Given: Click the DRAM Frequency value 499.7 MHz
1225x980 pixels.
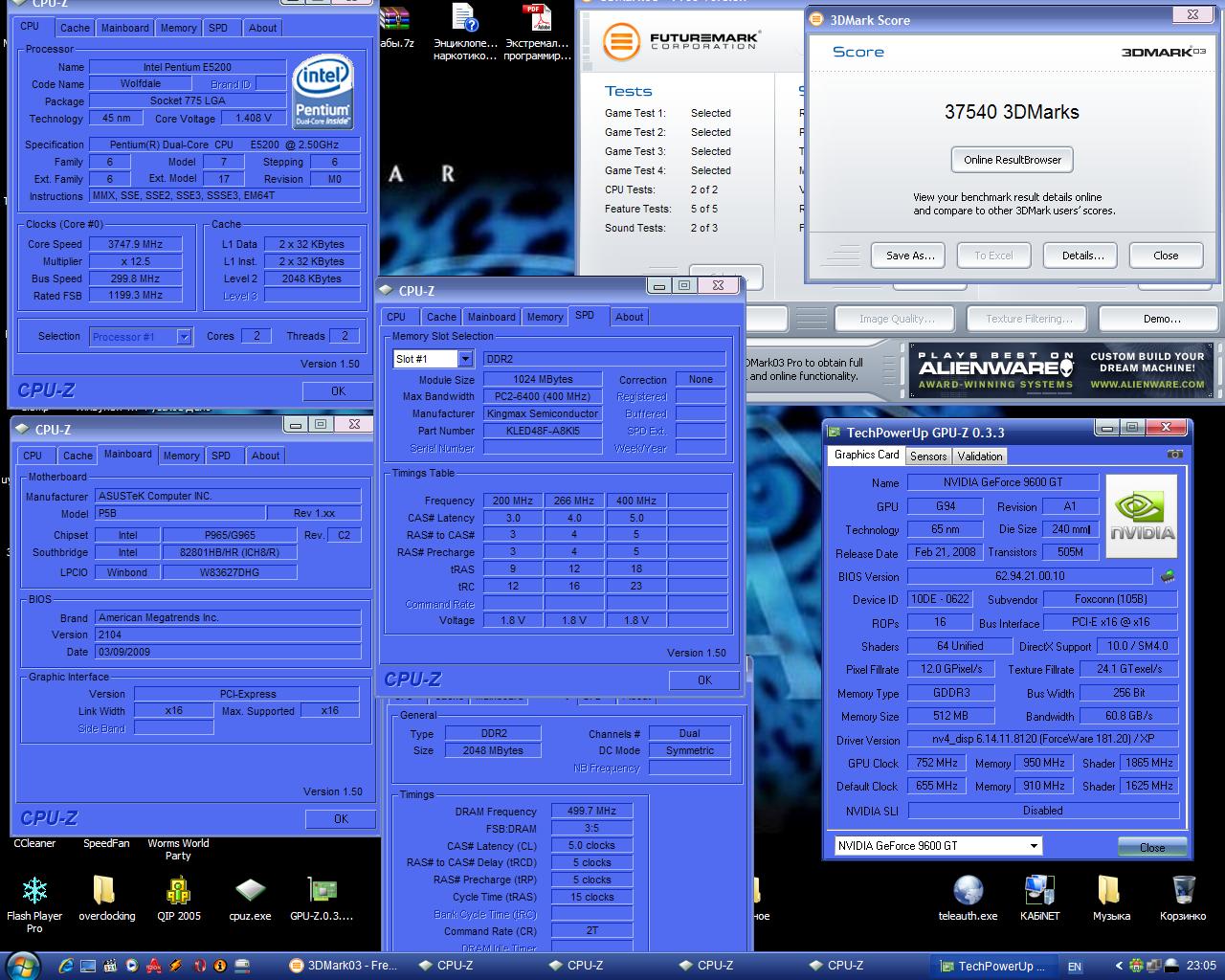Looking at the screenshot, I should (x=591, y=811).
